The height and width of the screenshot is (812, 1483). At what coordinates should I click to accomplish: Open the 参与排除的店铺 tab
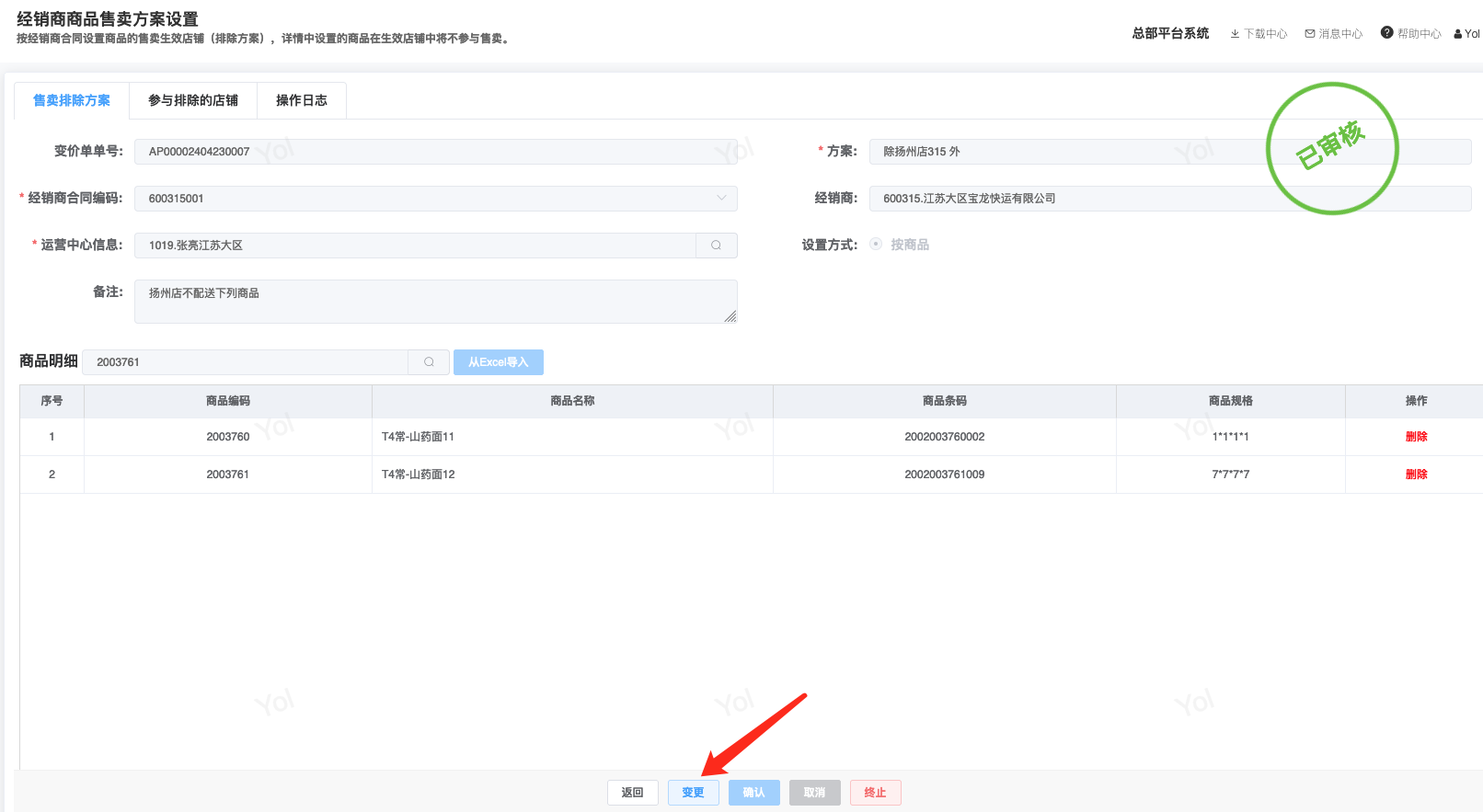coord(193,100)
